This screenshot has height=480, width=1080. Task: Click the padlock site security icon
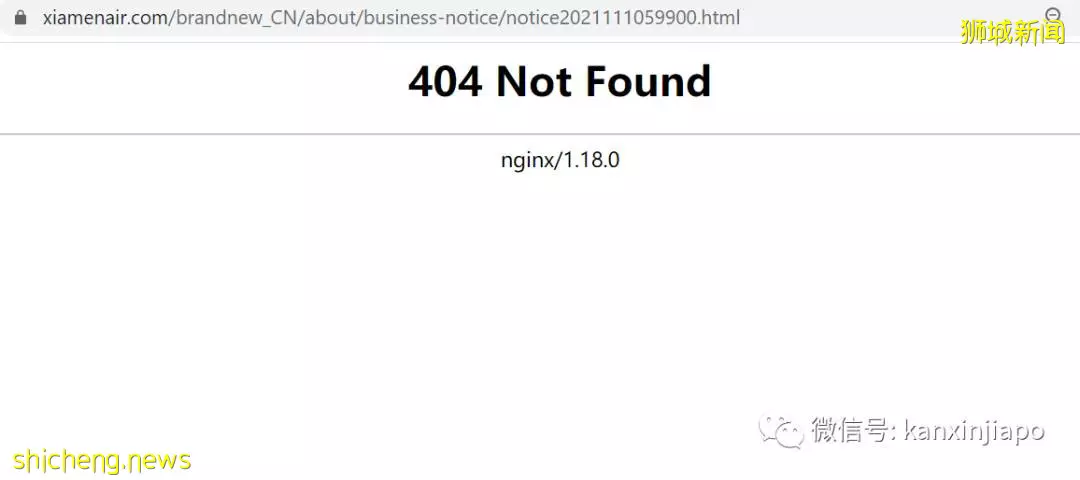point(20,18)
